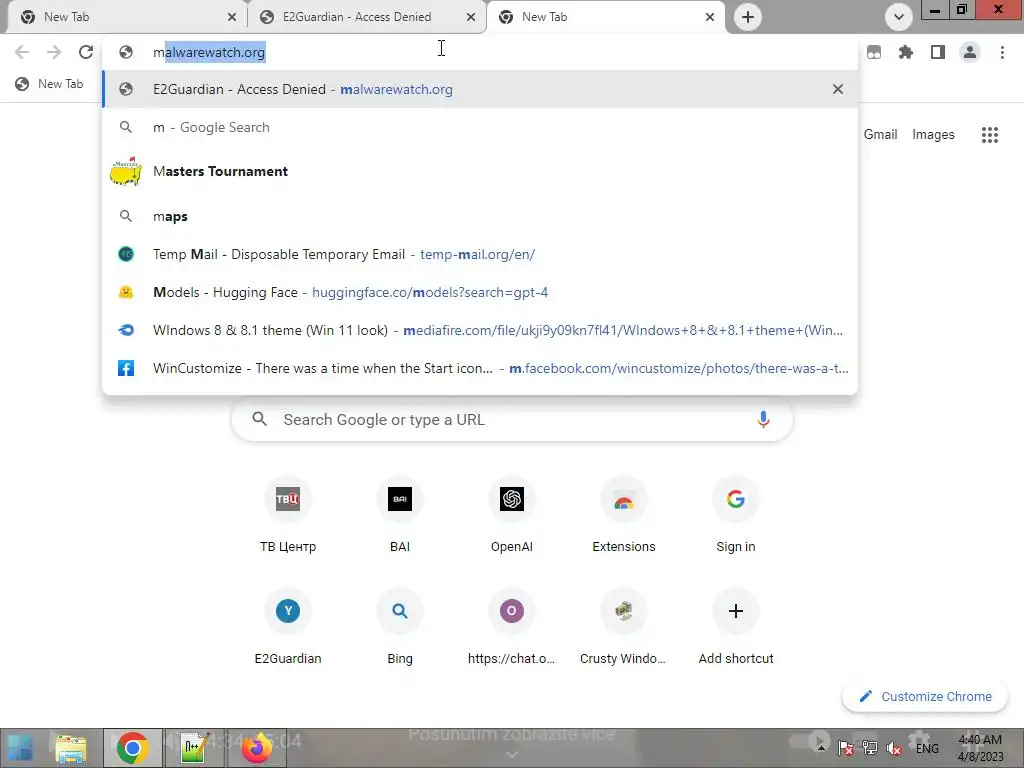Open the tab search dropdown arrow
This screenshot has height=768, width=1024.
pyautogui.click(x=899, y=17)
